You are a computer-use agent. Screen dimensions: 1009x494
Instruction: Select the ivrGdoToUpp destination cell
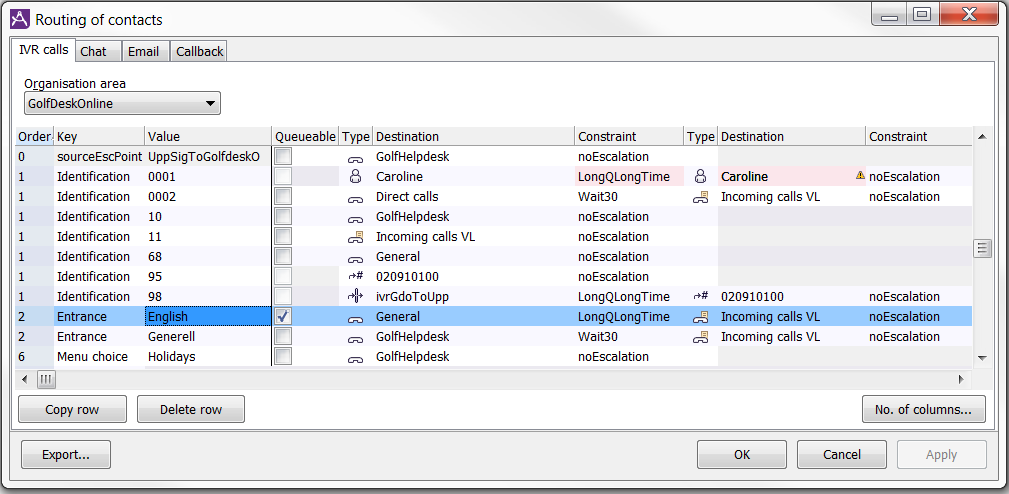click(x=474, y=297)
